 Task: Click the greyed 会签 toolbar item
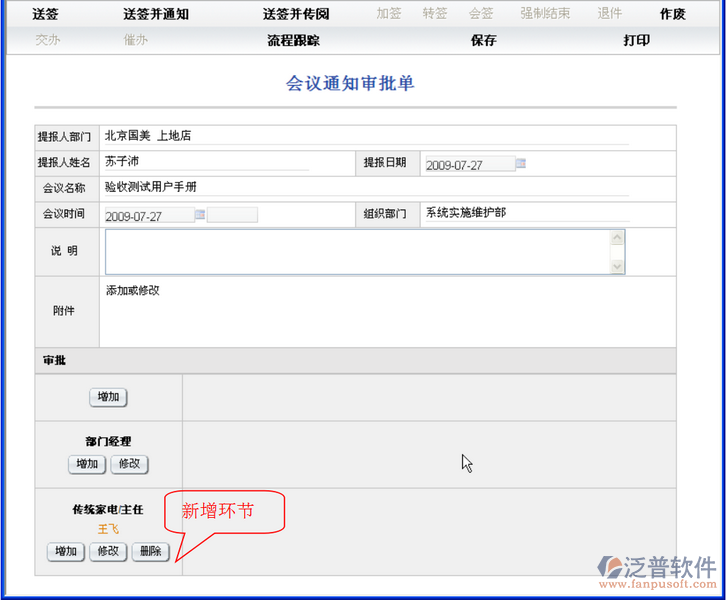coord(480,13)
